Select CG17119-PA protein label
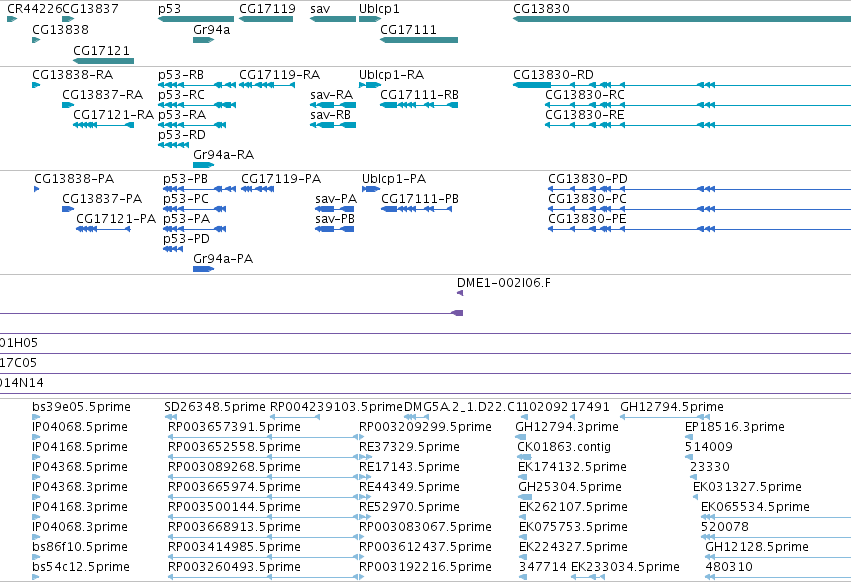Screen dimensions: 851x582 pyautogui.click(x=281, y=179)
